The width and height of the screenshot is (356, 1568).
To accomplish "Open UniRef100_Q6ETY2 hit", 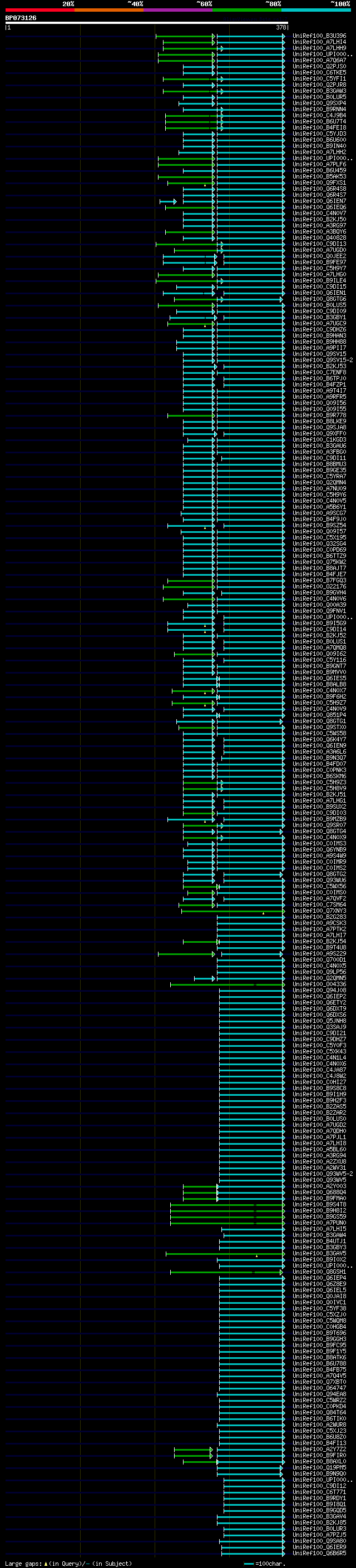I will [x=319, y=1002].
